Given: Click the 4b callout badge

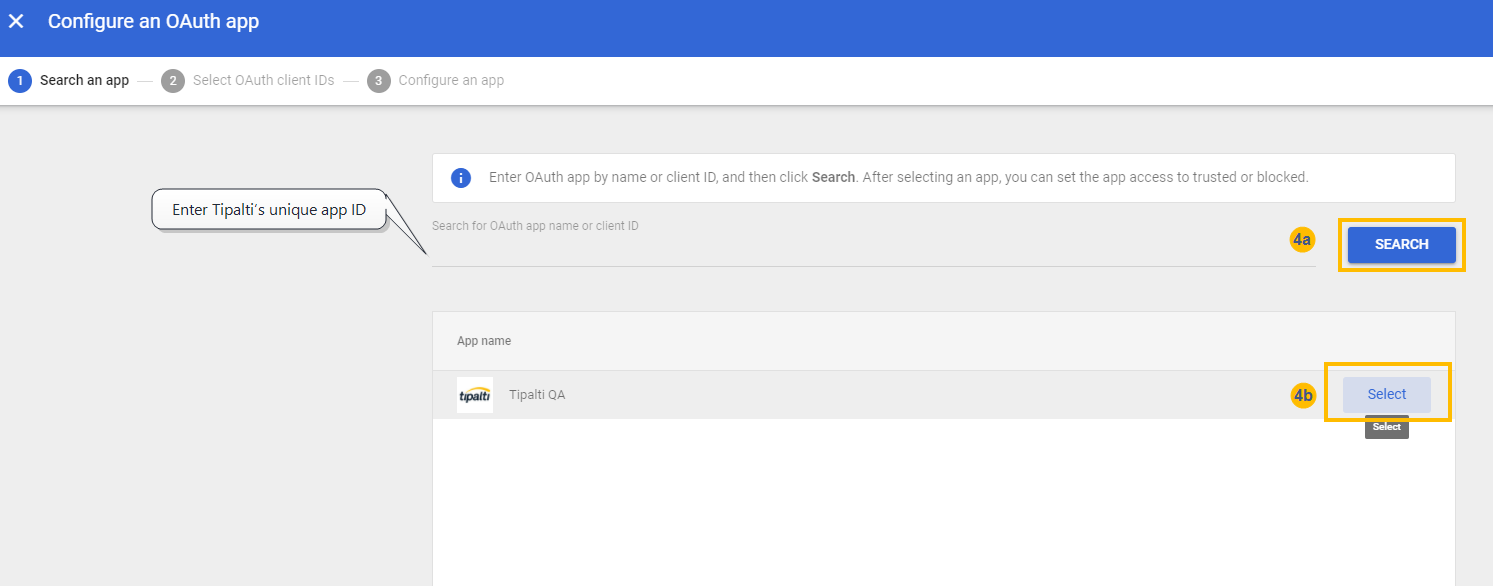Looking at the screenshot, I should (x=1305, y=396).
